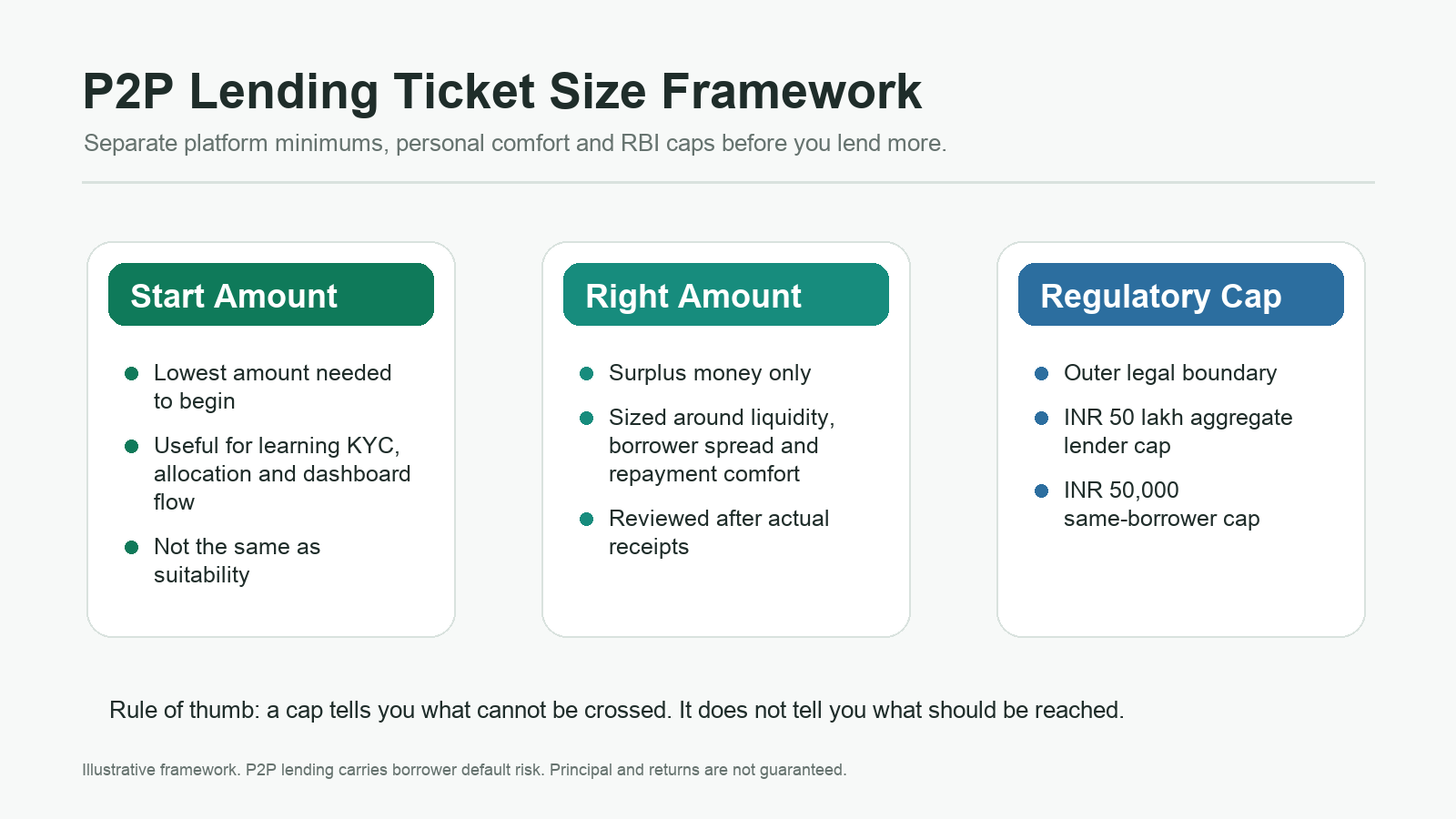1456x819 pixels.
Task: Click the blue bullet beside INR 50 lakh aggregate
Action: click(x=1042, y=418)
